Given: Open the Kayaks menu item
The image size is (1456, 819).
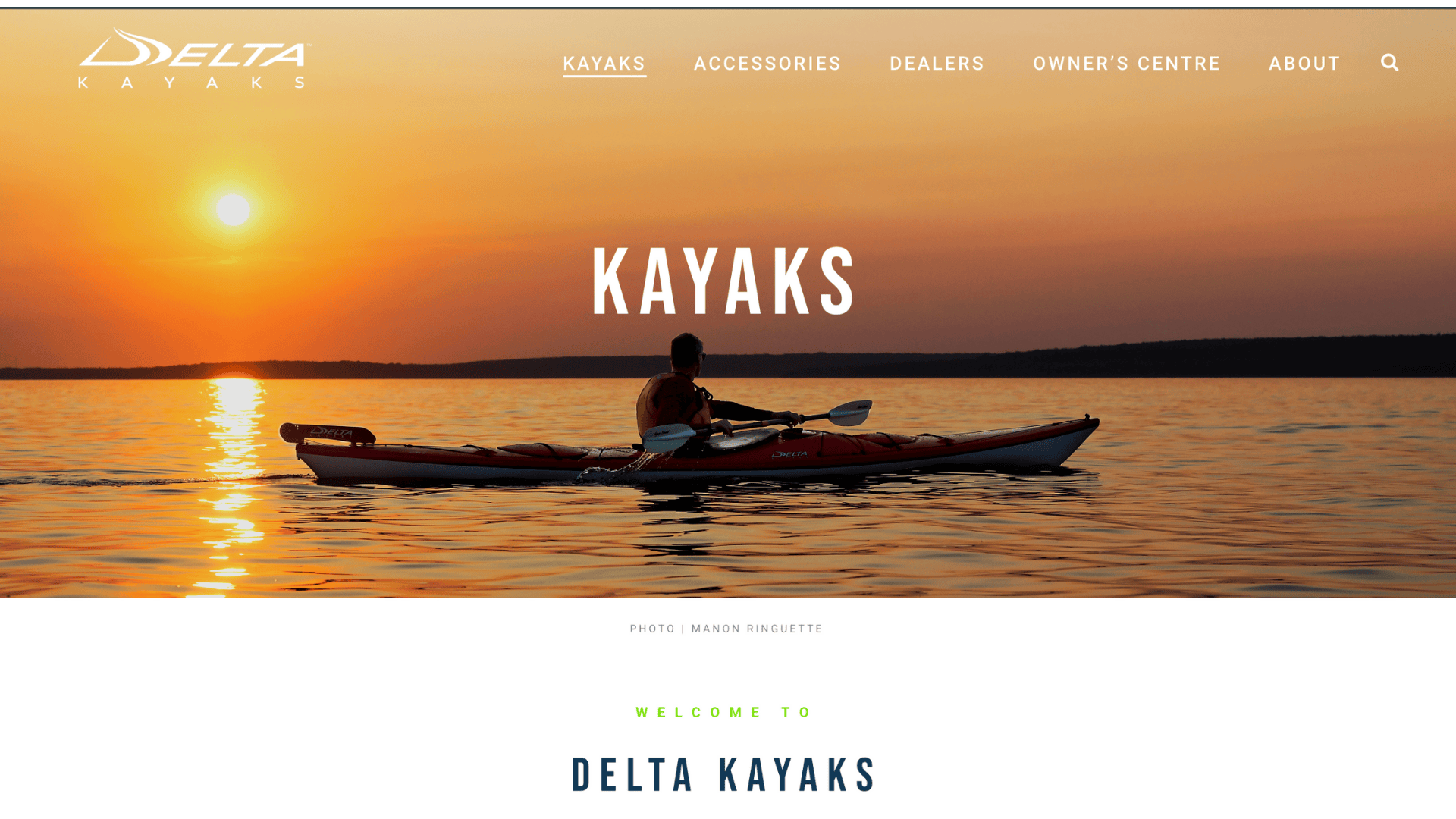Looking at the screenshot, I should point(604,64).
